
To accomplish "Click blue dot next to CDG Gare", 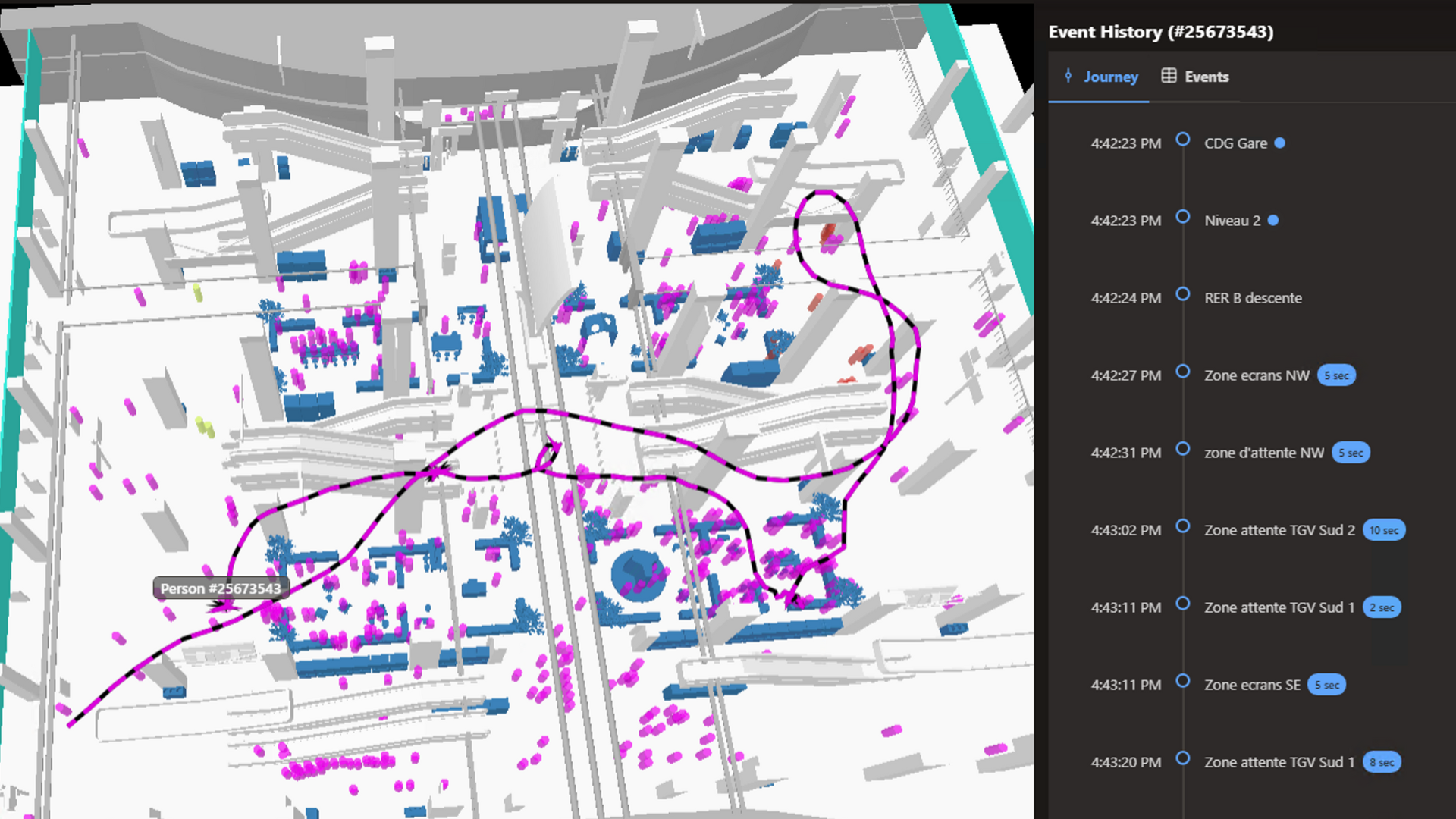I will pyautogui.click(x=1279, y=143).
